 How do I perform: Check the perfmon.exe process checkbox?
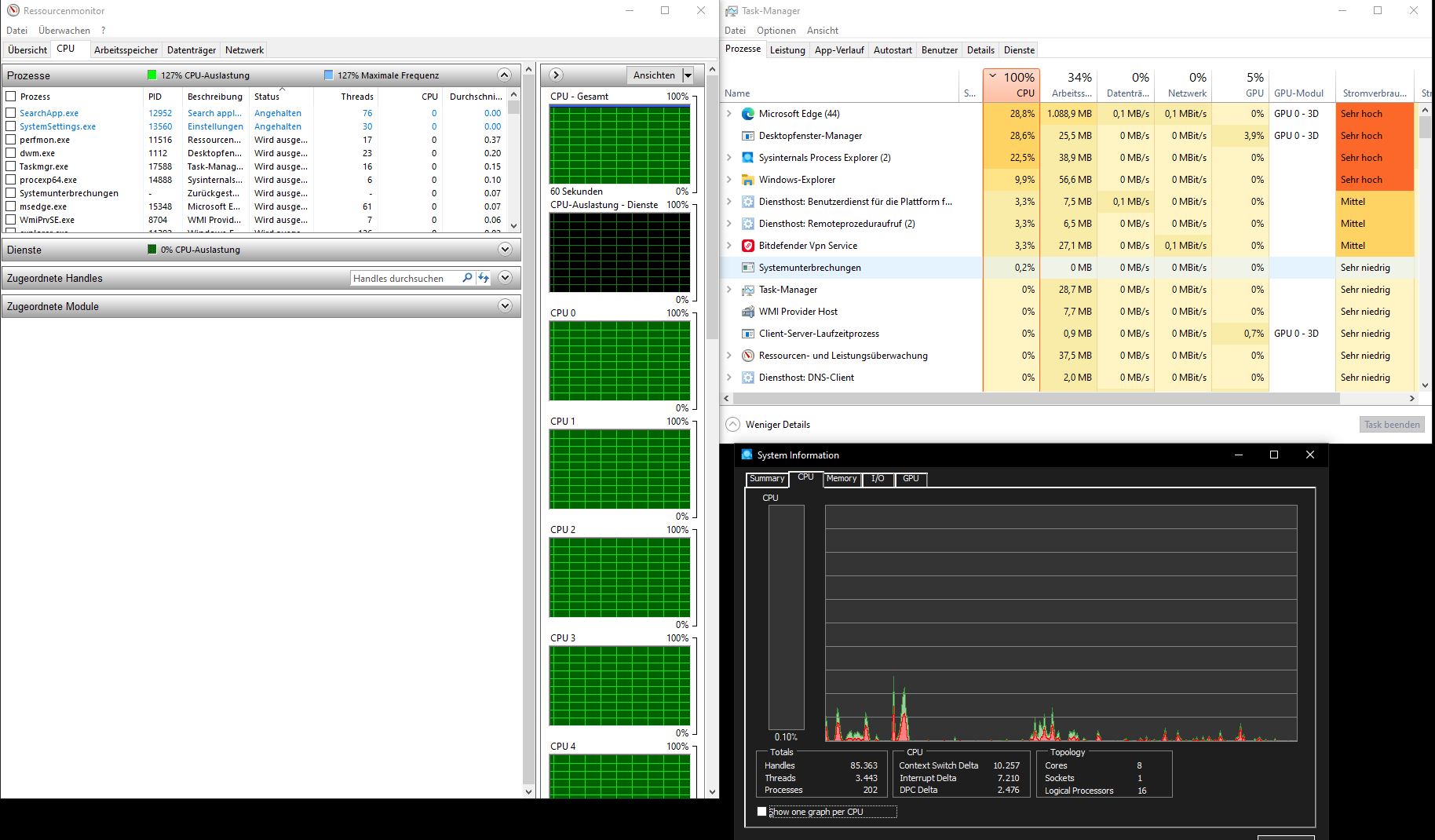[11, 140]
